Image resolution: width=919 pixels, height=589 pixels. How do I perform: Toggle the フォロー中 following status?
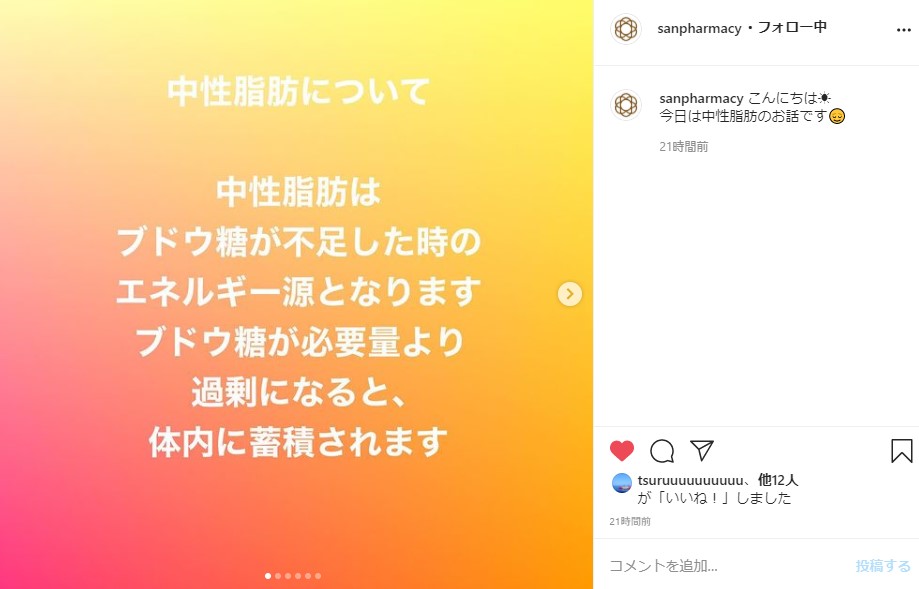792,28
